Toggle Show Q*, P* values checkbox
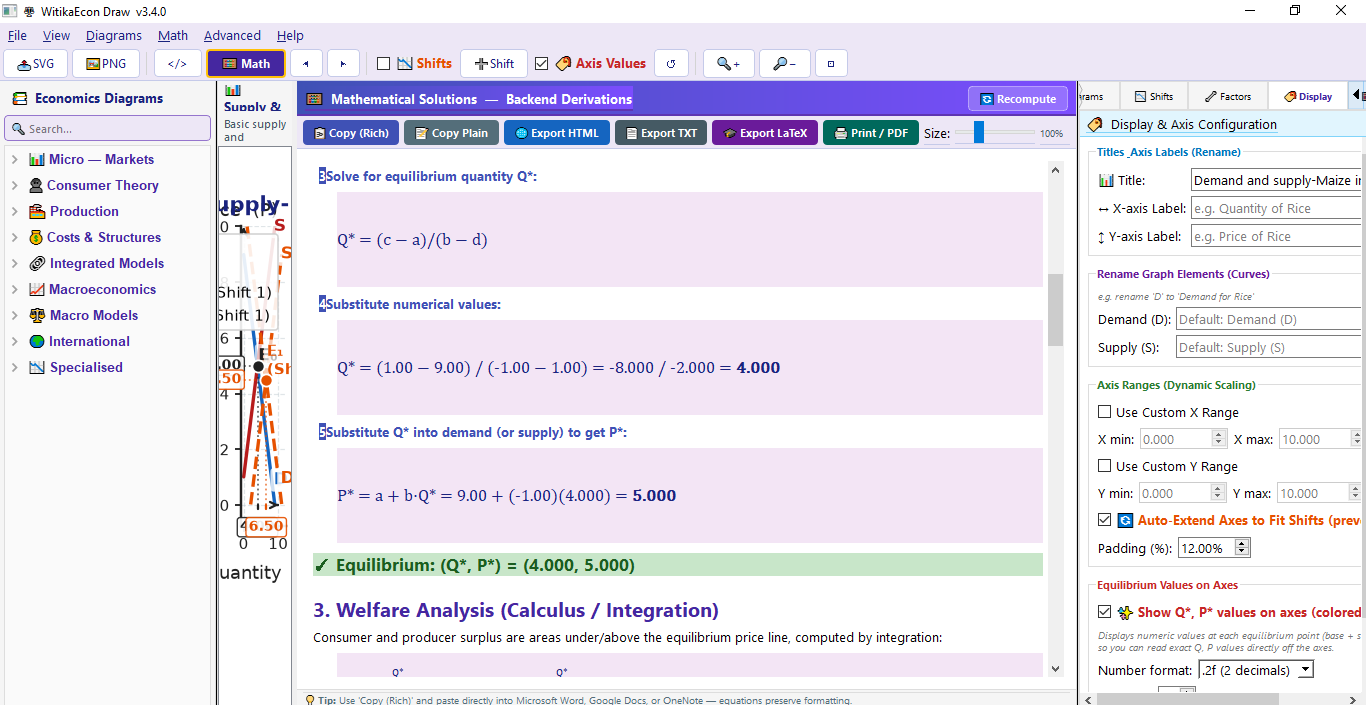 tap(1104, 612)
